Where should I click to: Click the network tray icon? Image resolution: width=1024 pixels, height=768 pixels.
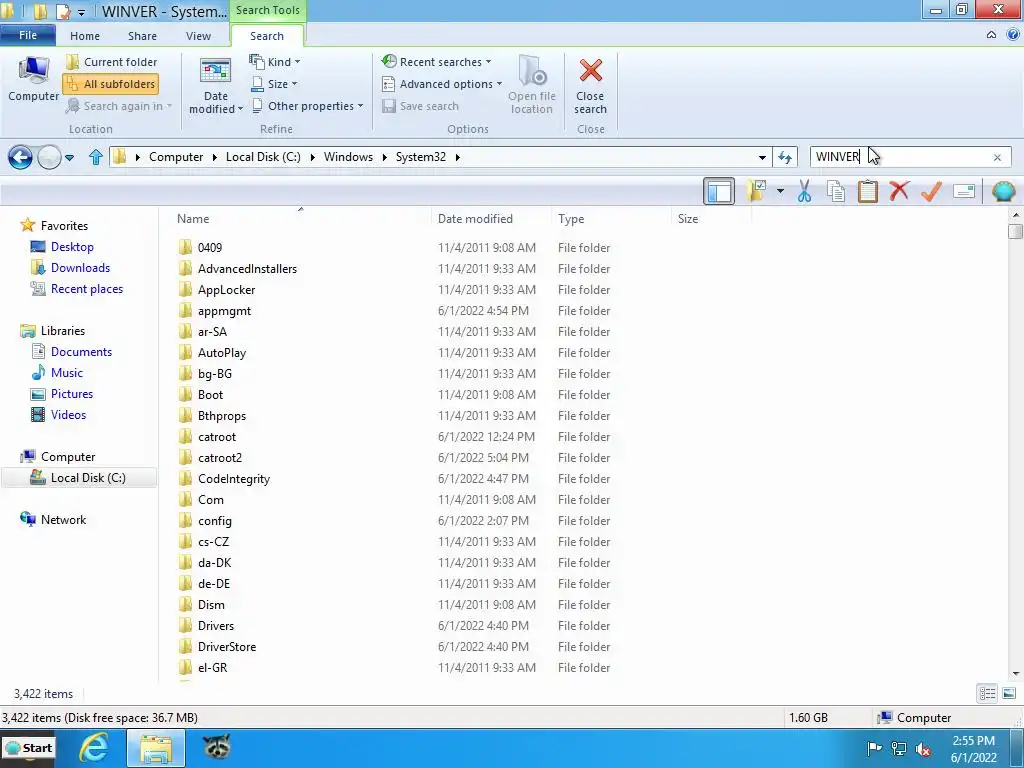coord(899,749)
